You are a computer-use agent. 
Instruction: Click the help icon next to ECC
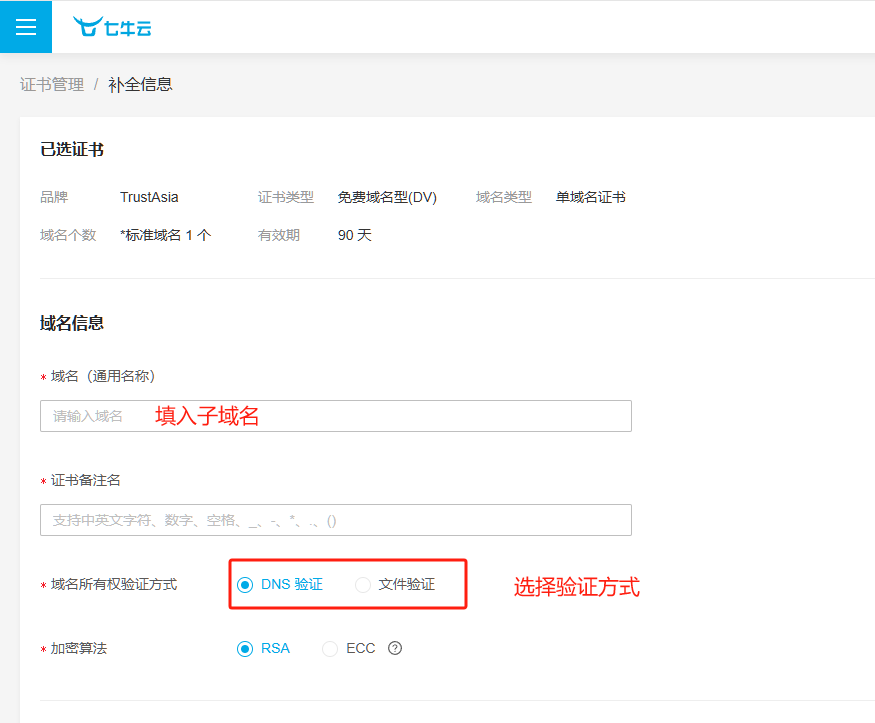point(395,648)
